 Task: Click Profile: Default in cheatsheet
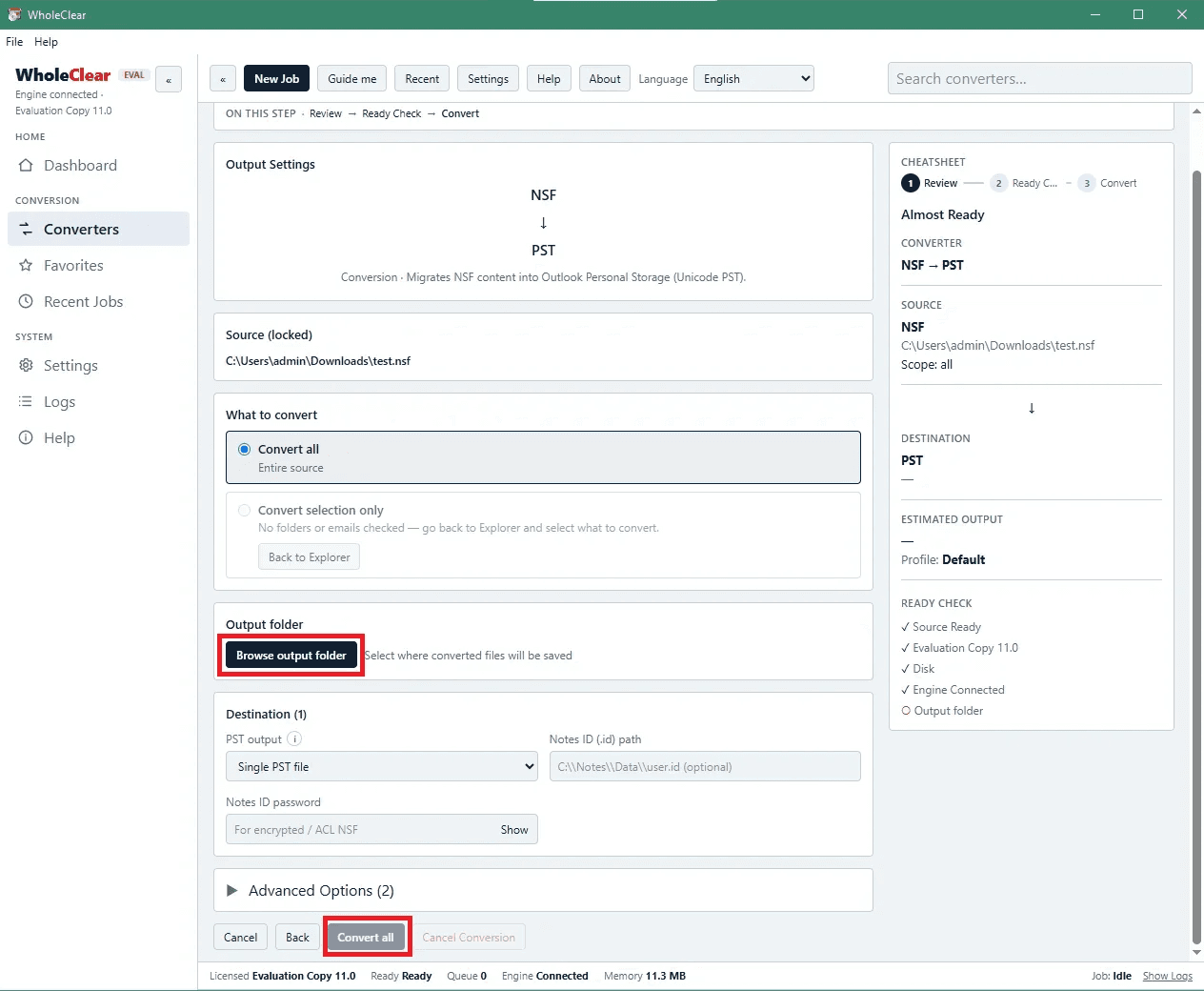(943, 560)
